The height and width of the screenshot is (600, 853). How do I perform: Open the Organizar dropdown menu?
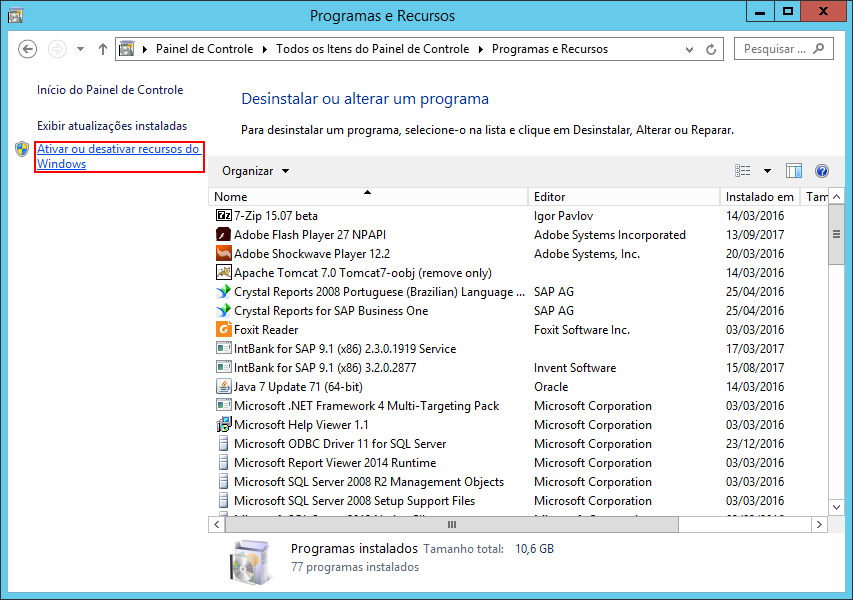tap(255, 171)
